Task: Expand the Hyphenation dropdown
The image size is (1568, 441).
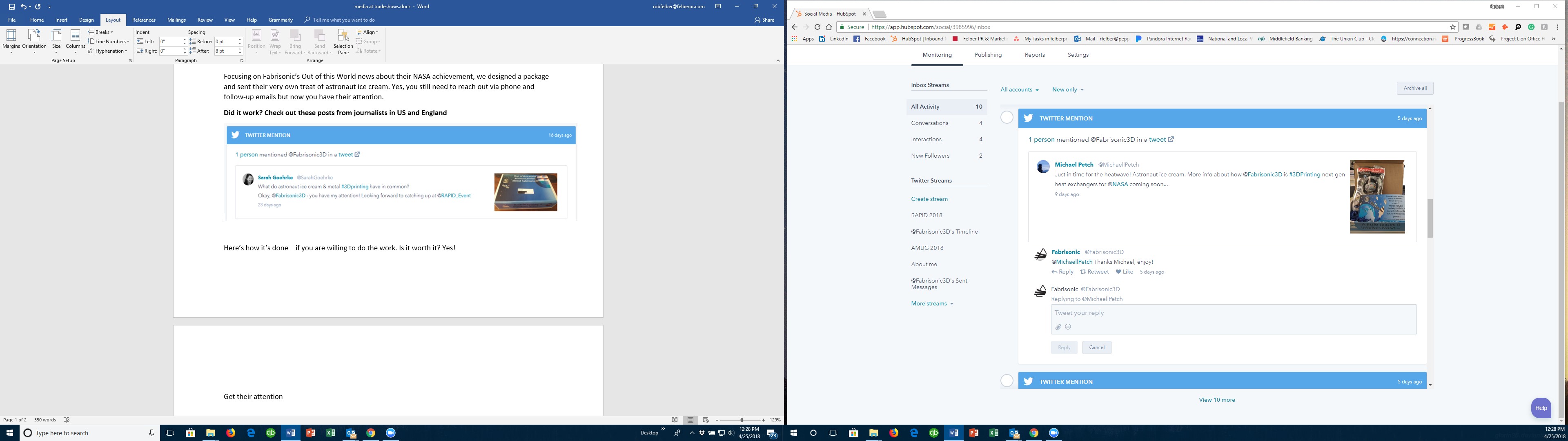Action: (x=107, y=51)
